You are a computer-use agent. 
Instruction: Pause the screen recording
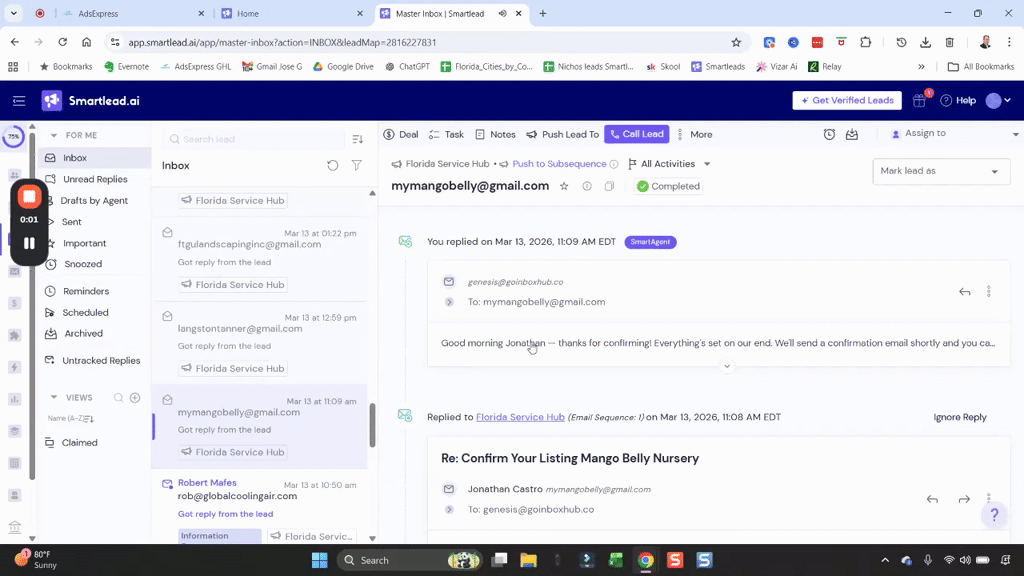pos(28,240)
